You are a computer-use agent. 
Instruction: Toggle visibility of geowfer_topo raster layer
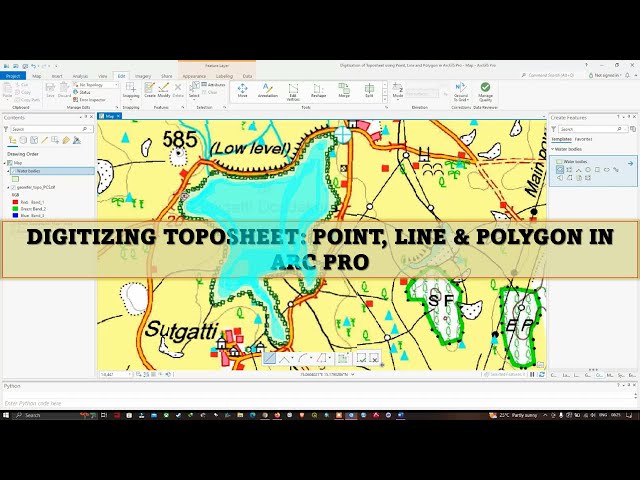(x=13, y=187)
